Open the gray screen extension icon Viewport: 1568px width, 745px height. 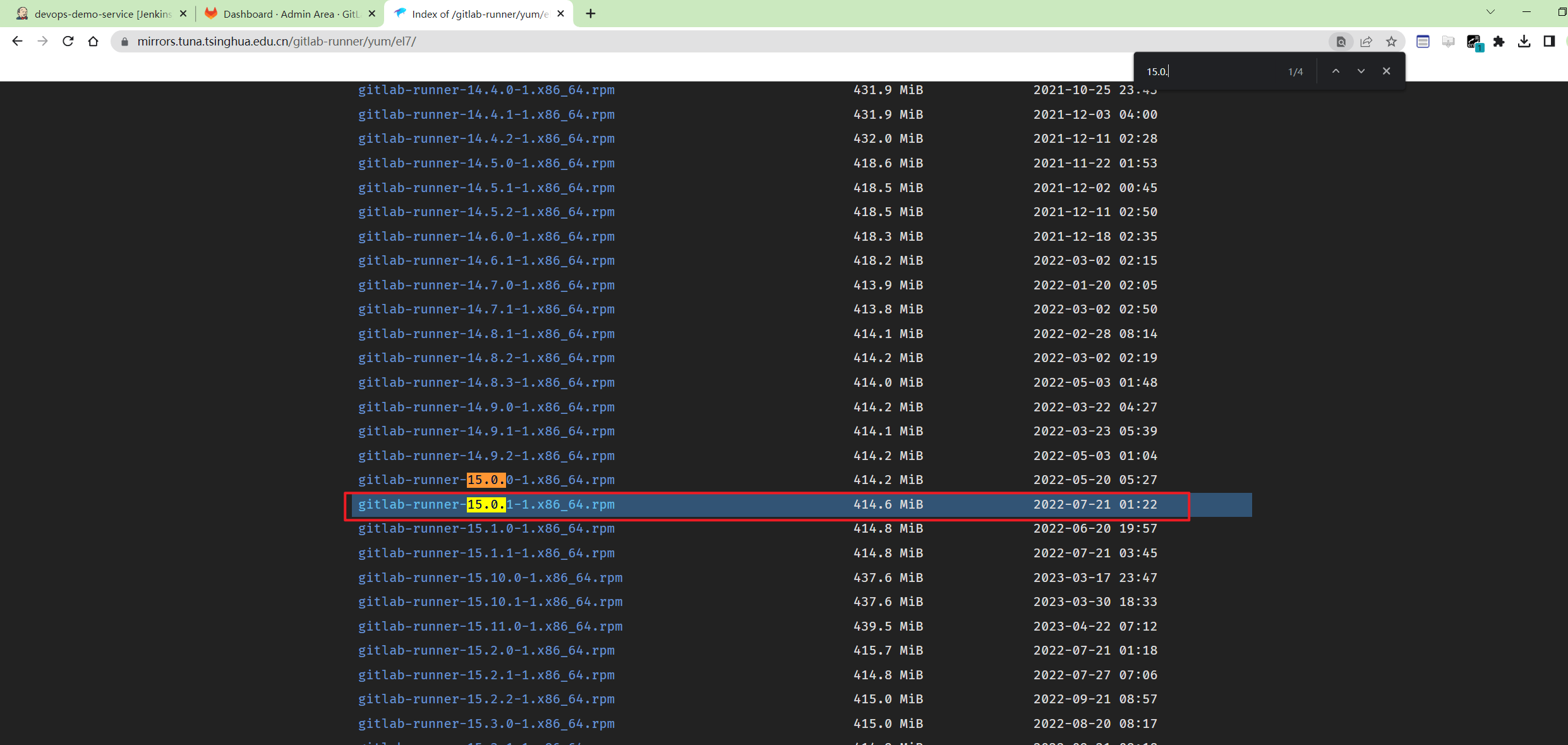click(x=1448, y=42)
